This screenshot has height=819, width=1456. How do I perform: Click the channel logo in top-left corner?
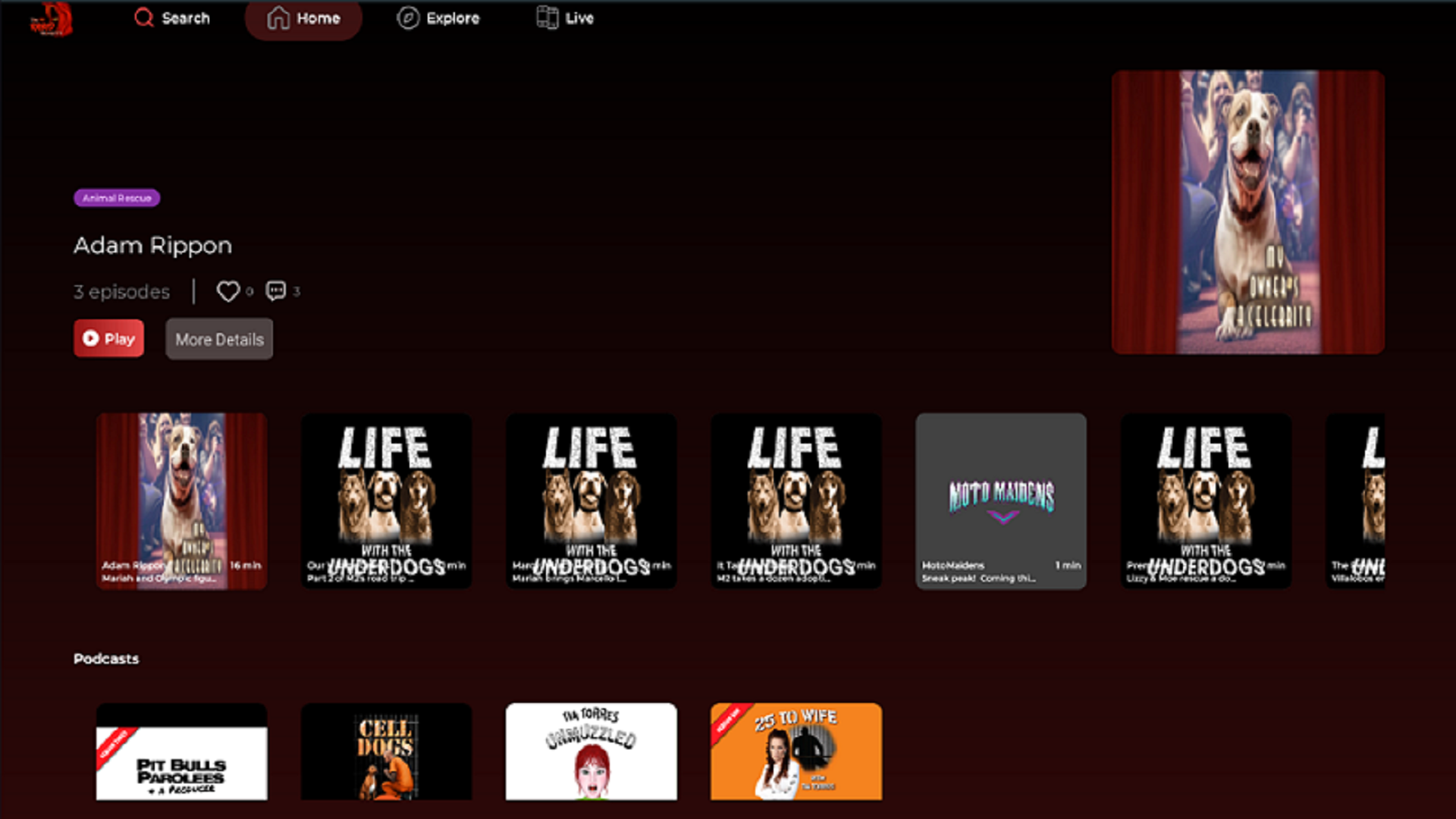click(x=51, y=19)
